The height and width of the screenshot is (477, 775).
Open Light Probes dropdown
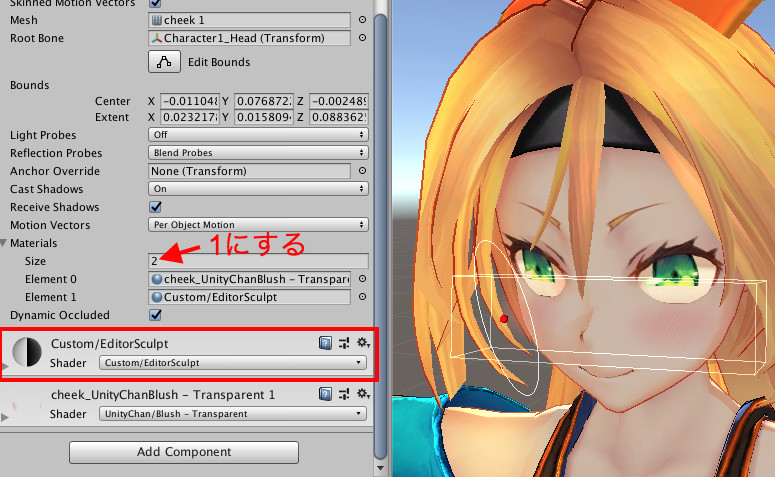pyautogui.click(x=258, y=134)
